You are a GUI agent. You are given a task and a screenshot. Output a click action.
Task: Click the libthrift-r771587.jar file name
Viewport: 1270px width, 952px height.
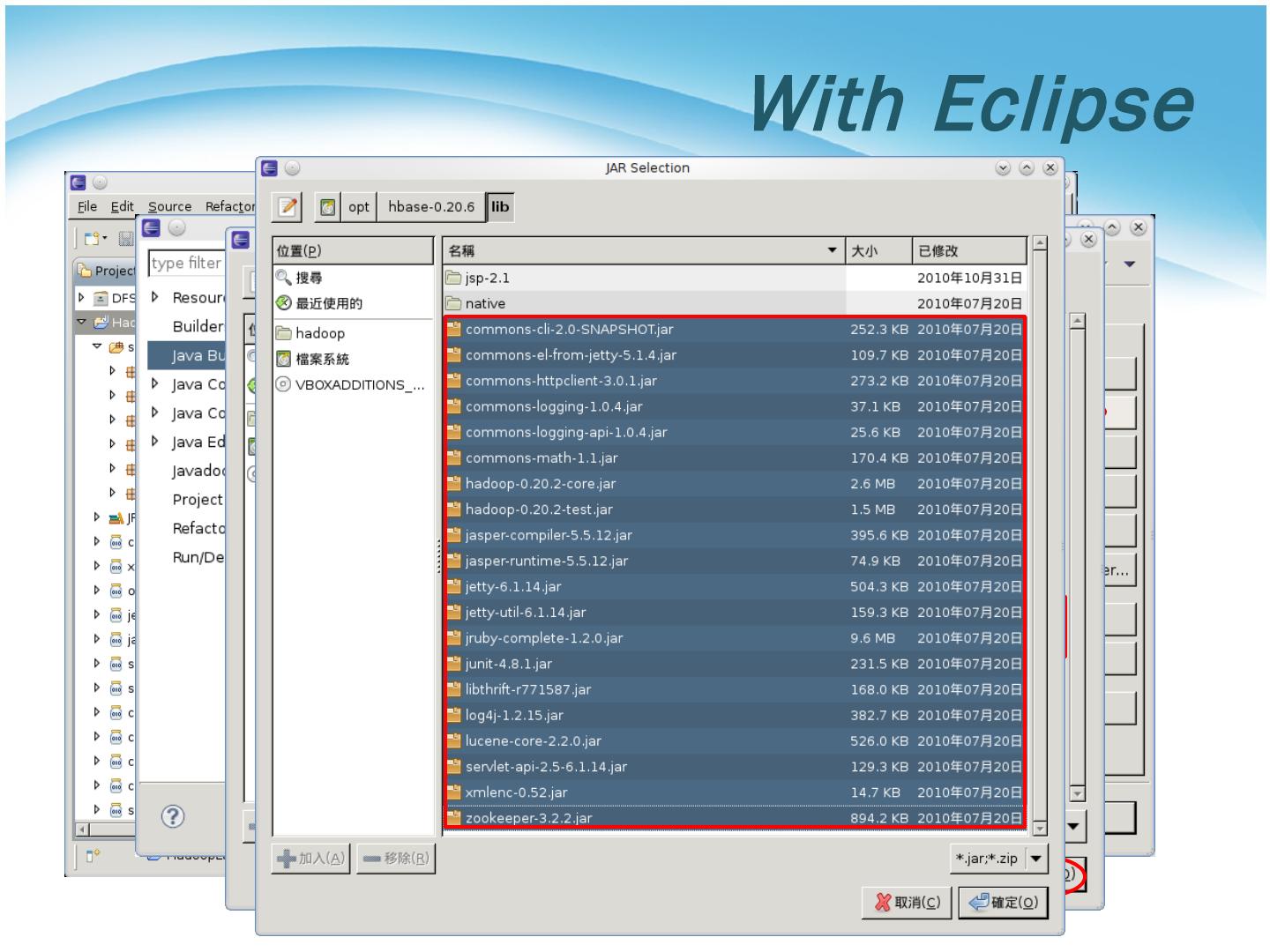pos(528,689)
